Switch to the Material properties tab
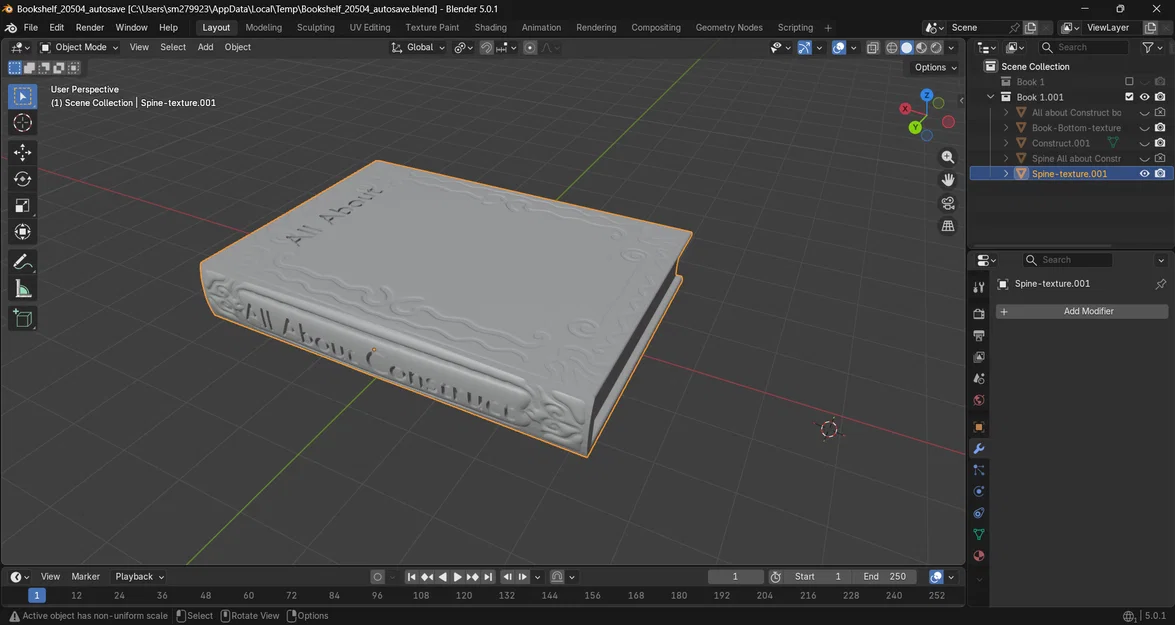 978,556
